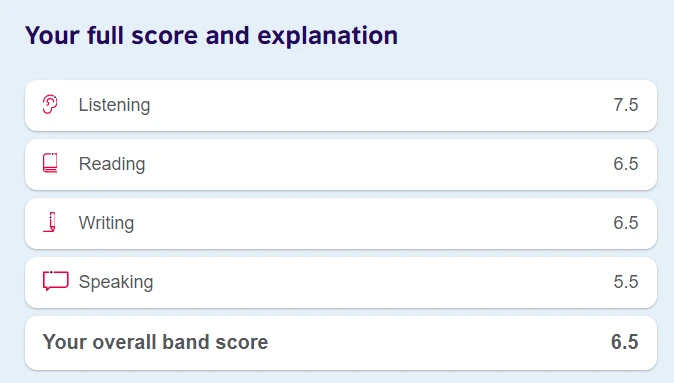Expand the Writing score card
The image size is (674, 383).
click(341, 224)
